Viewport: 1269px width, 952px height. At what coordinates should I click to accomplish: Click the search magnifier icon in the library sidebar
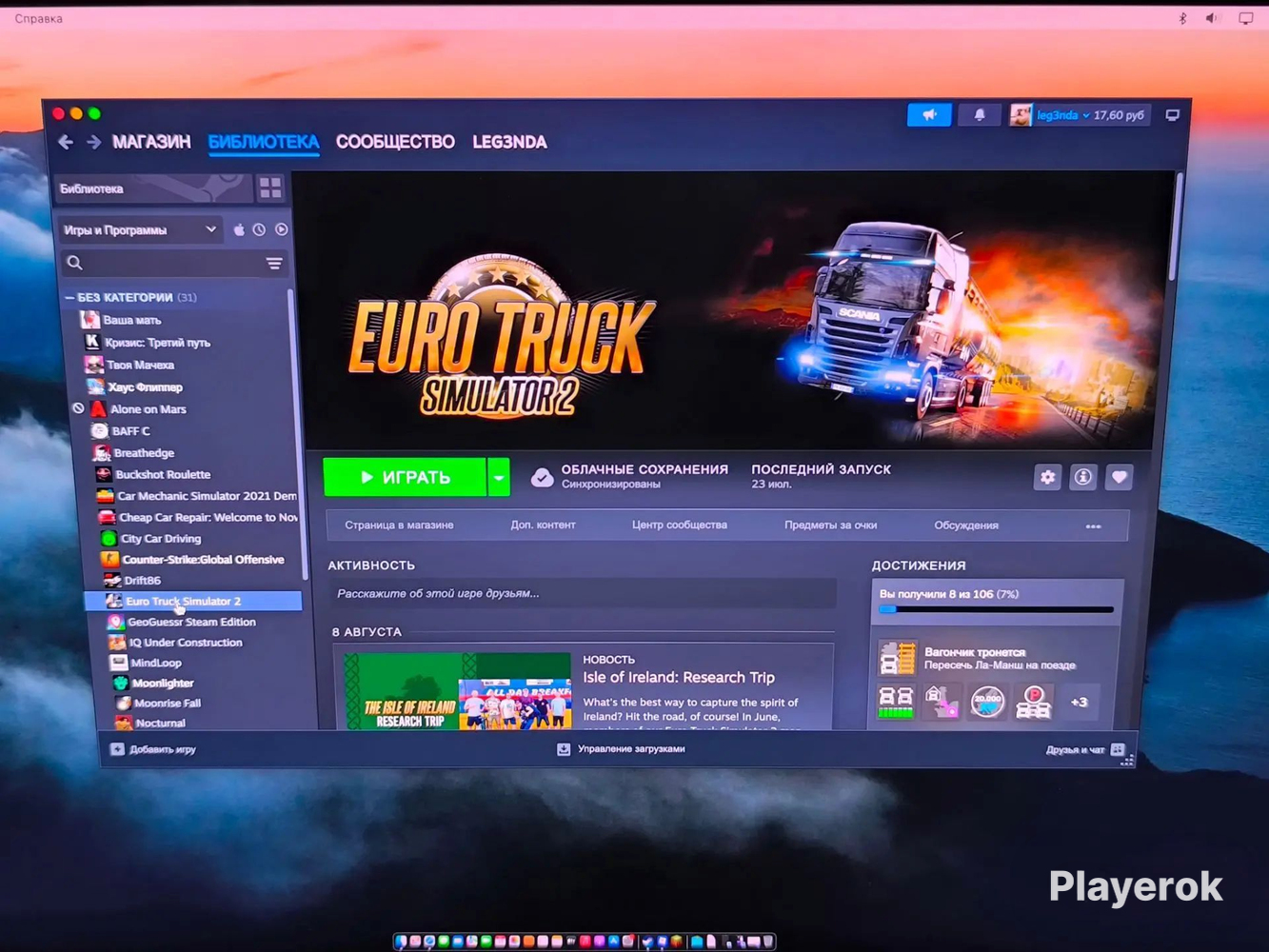75,263
